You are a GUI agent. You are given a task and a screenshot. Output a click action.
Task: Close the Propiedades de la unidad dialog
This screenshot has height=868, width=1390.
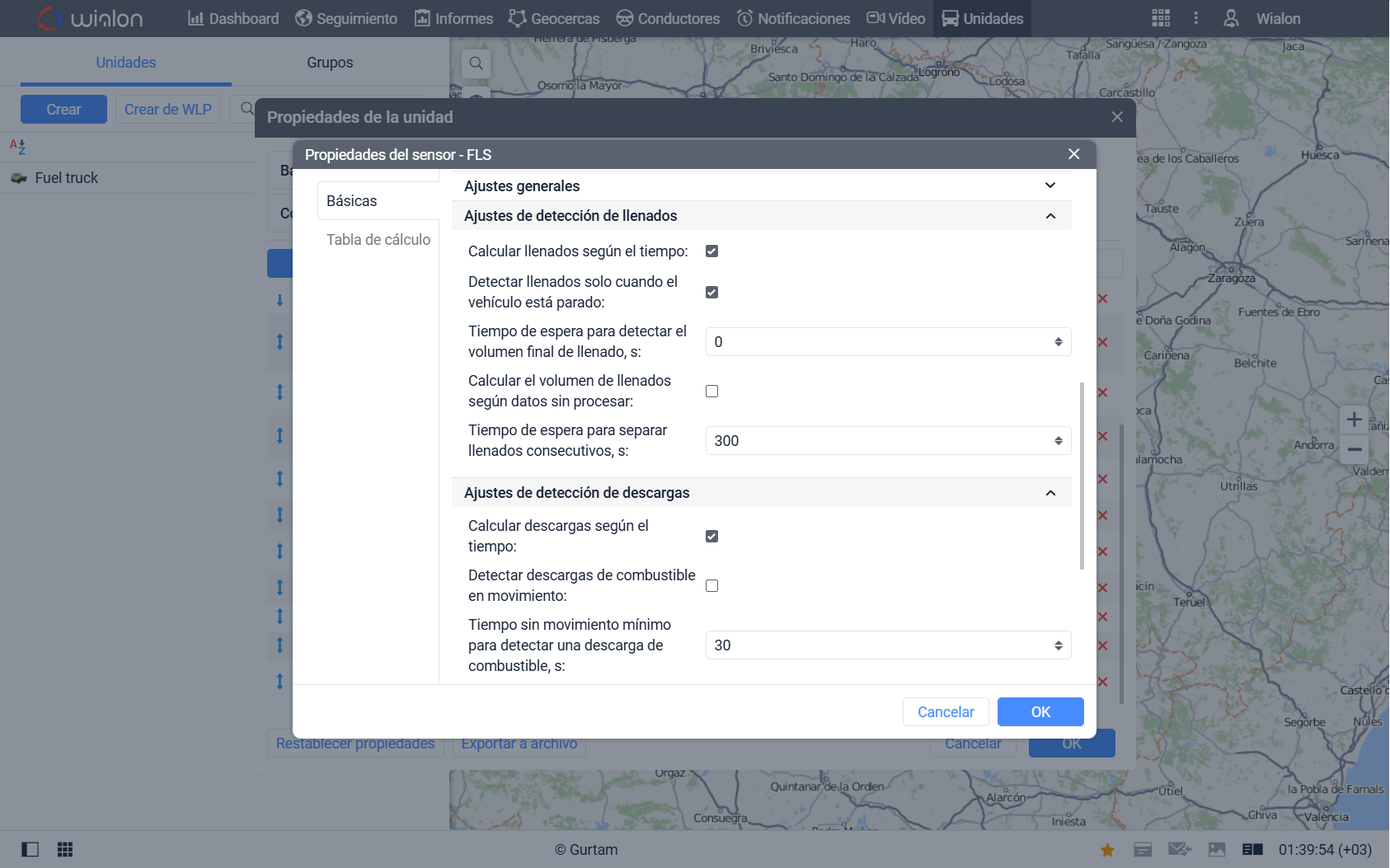1117,117
